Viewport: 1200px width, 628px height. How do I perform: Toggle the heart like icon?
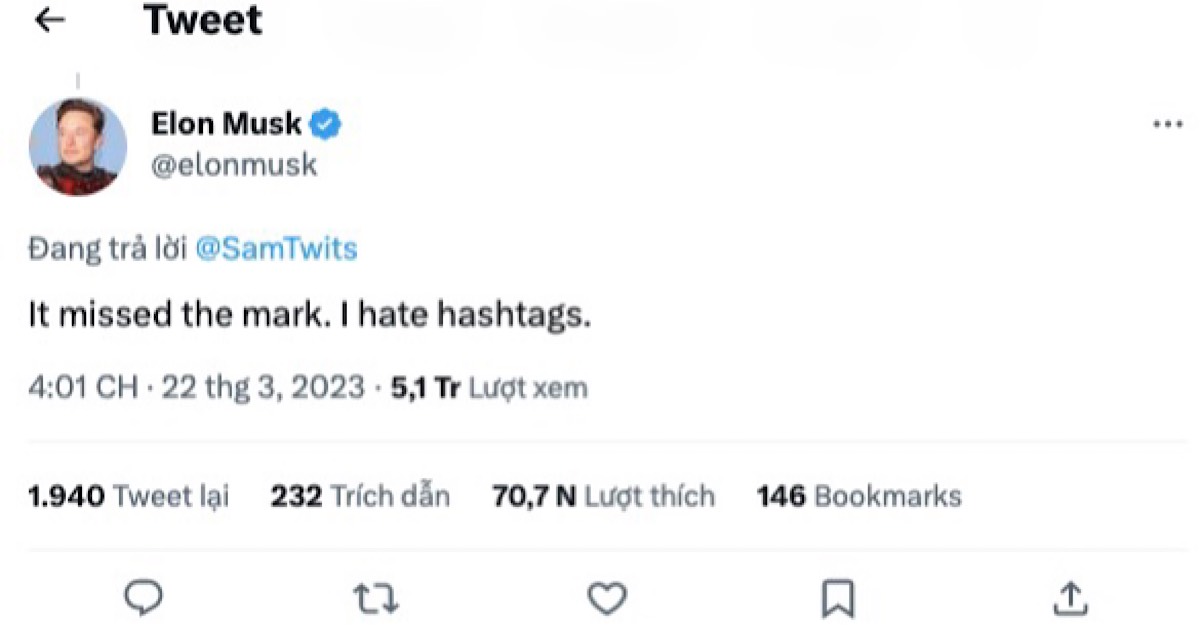[606, 598]
